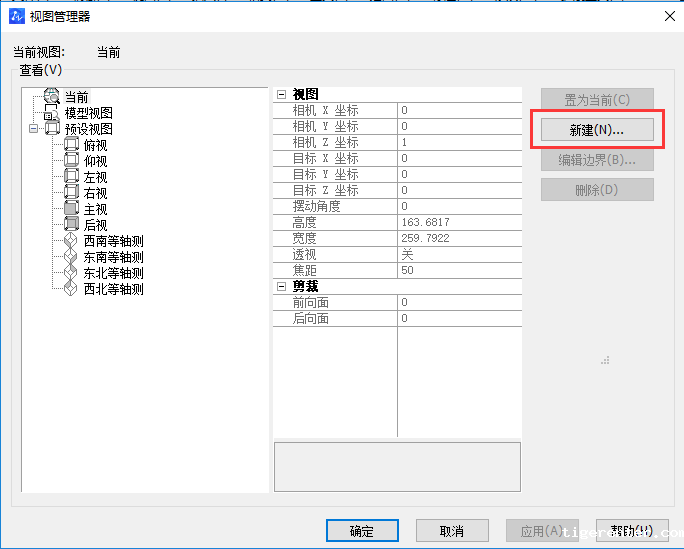Collapse the 预设视图 tree node
684x549 pixels.
33,129
